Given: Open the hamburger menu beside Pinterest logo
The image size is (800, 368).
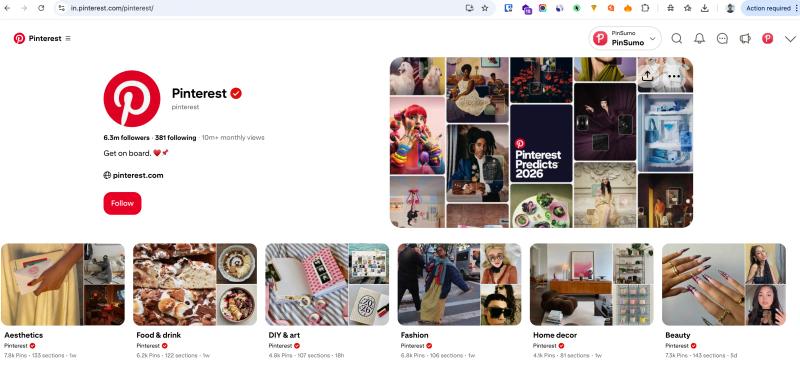Looking at the screenshot, I should [68, 38].
